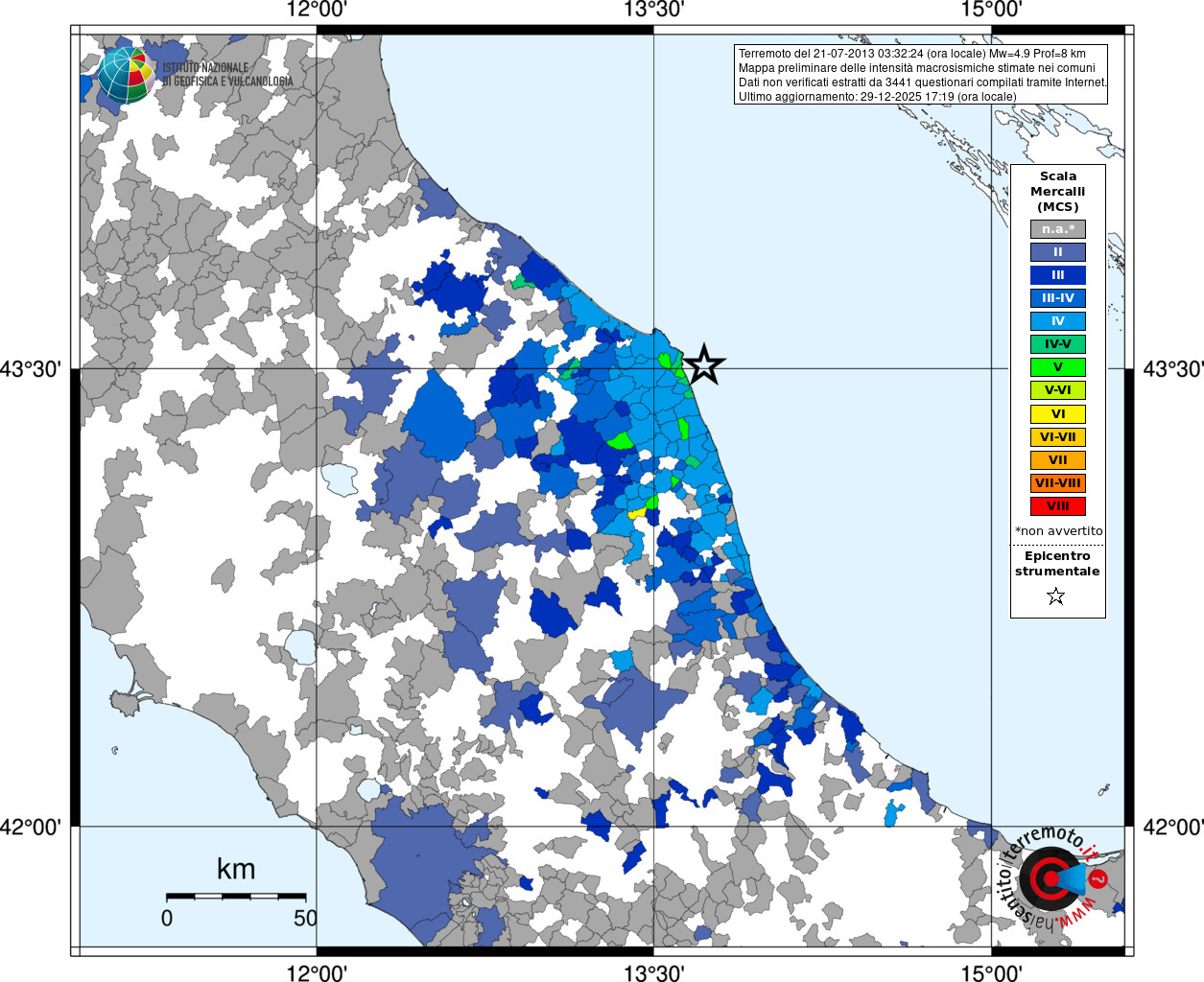Click the right 43°30' latitude label
The image size is (1204, 982).
[1172, 369]
